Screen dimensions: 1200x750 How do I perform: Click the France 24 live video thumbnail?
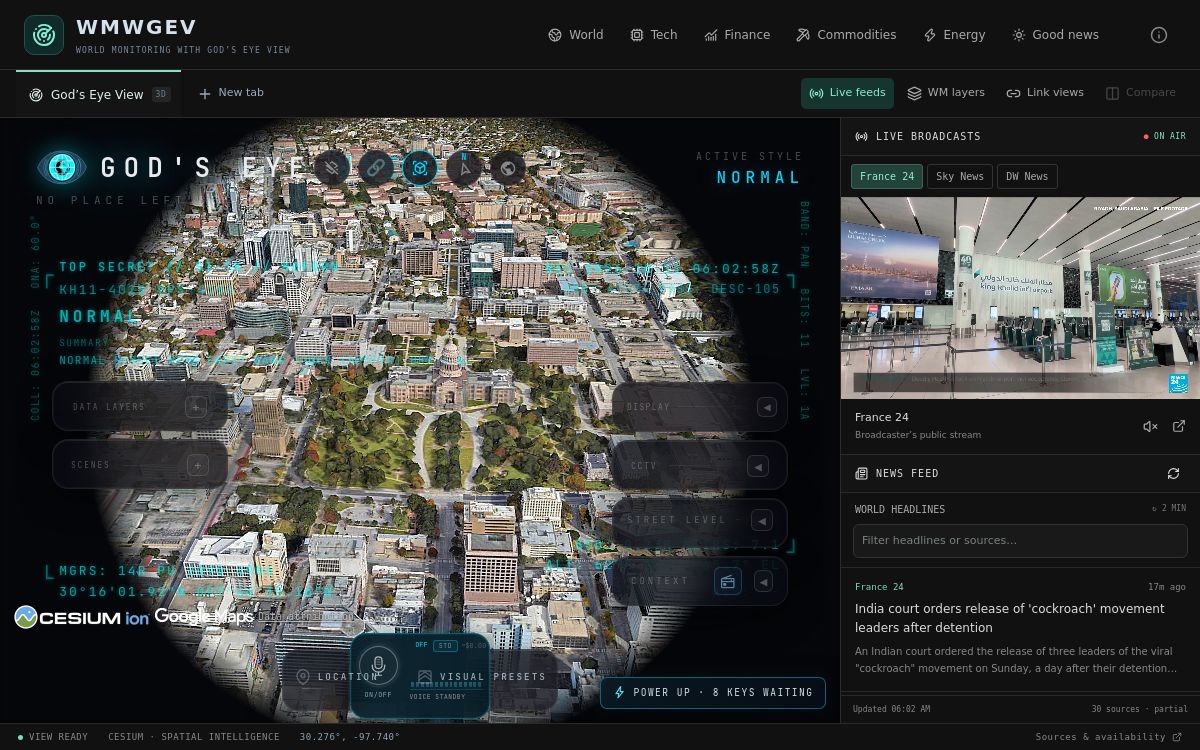[x=1020, y=298]
